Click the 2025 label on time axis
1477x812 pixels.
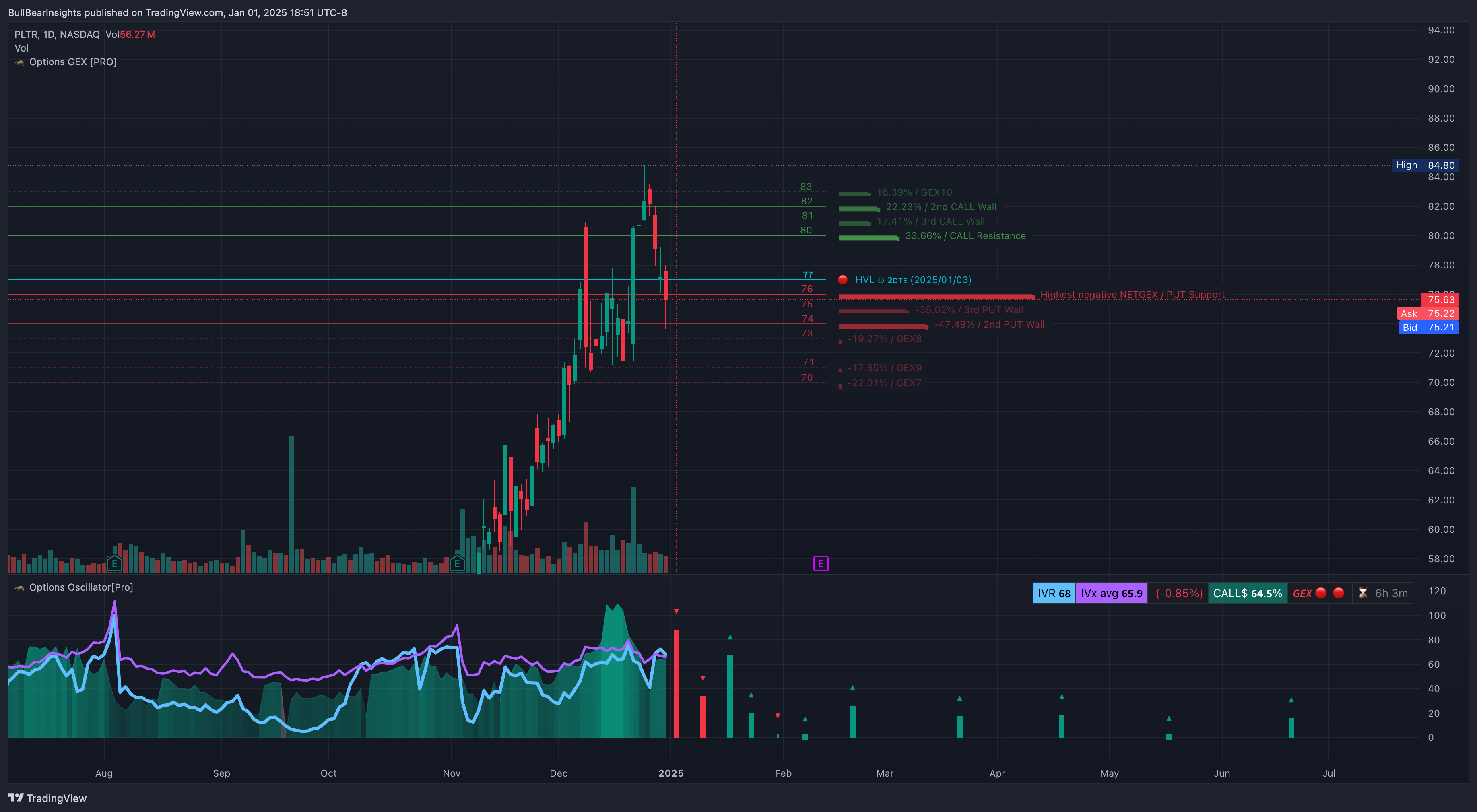(x=671, y=773)
